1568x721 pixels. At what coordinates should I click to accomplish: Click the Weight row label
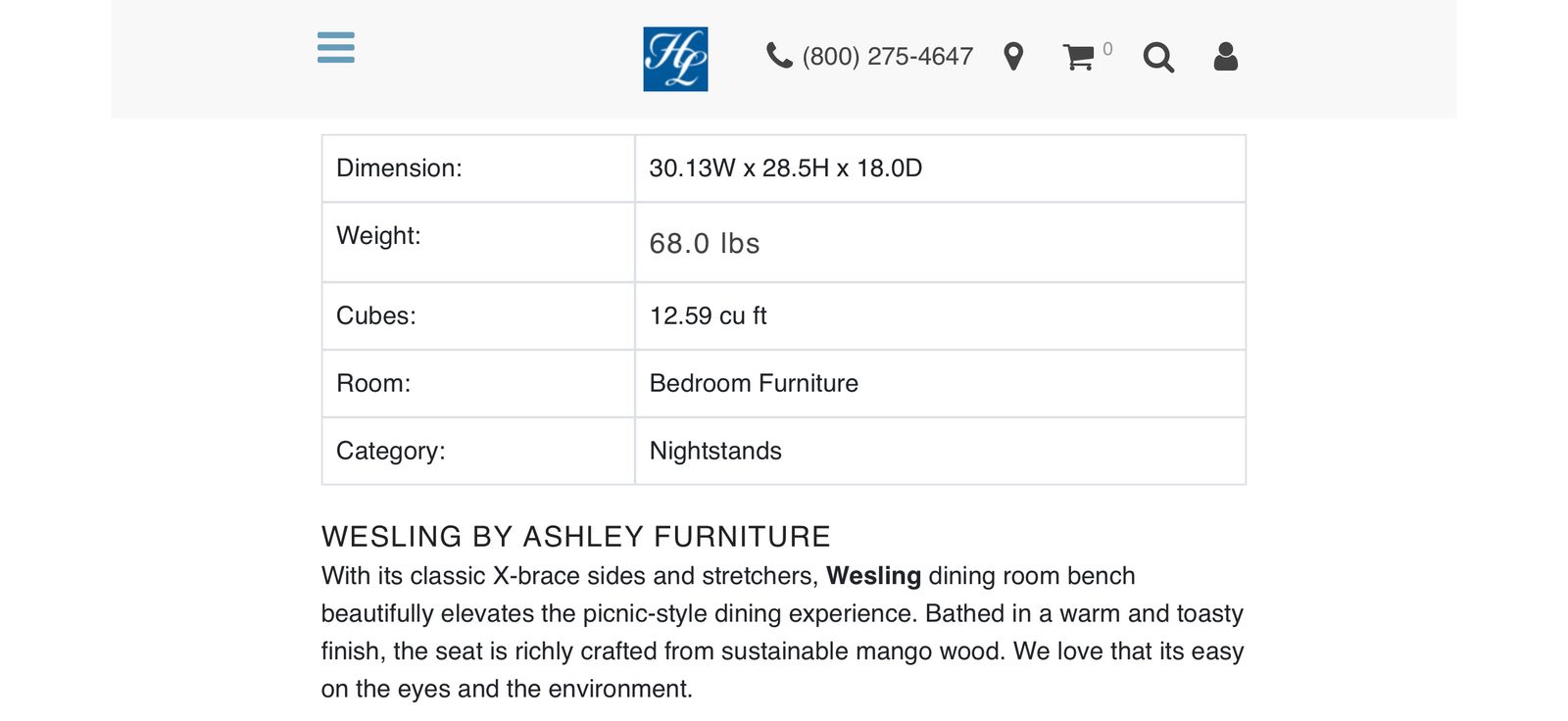pos(378,235)
